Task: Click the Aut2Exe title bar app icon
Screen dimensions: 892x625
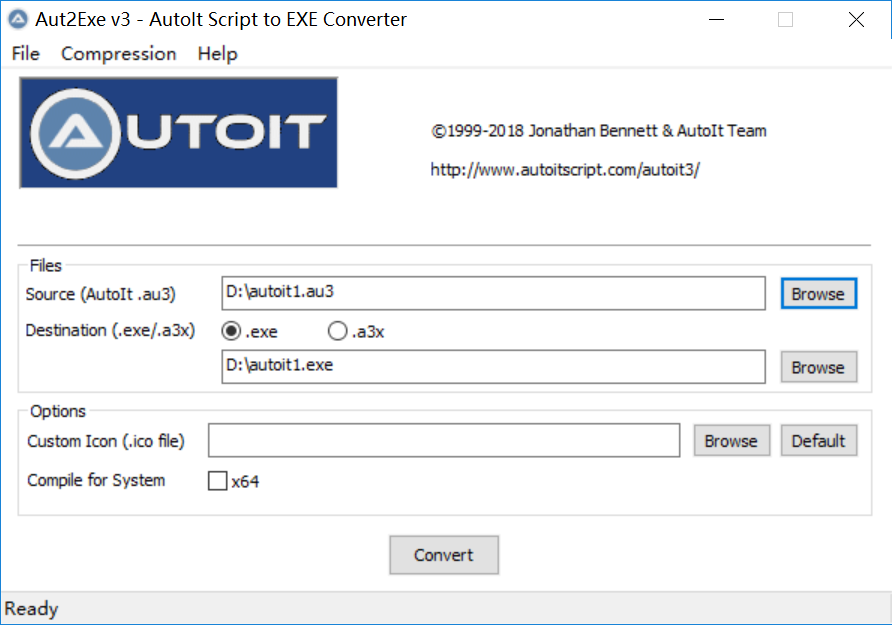Action: 18,19
